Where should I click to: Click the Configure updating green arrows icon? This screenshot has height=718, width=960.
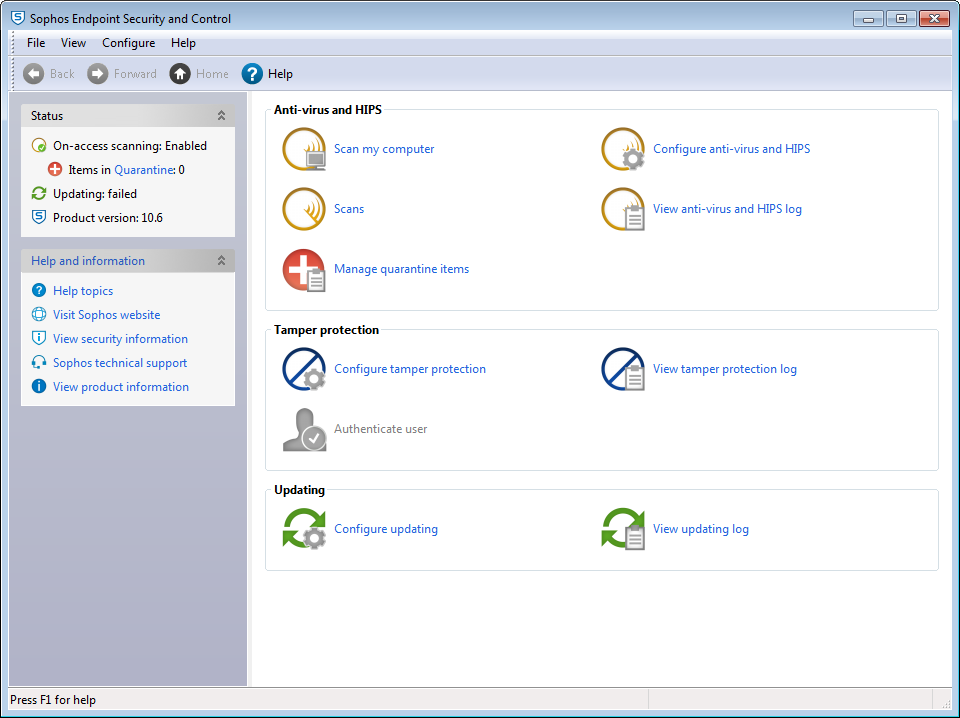tap(304, 530)
